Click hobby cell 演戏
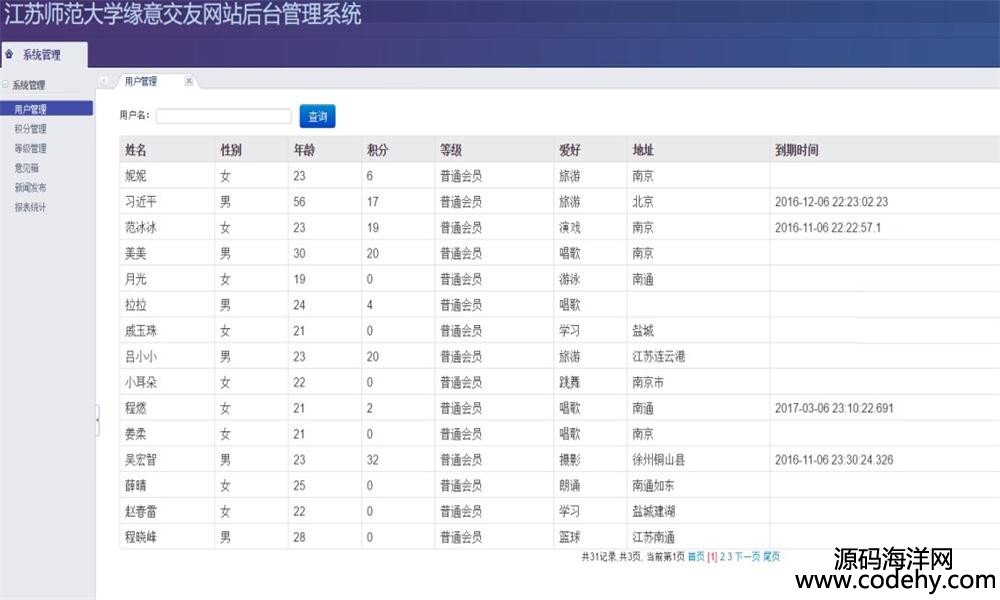 (x=570, y=228)
